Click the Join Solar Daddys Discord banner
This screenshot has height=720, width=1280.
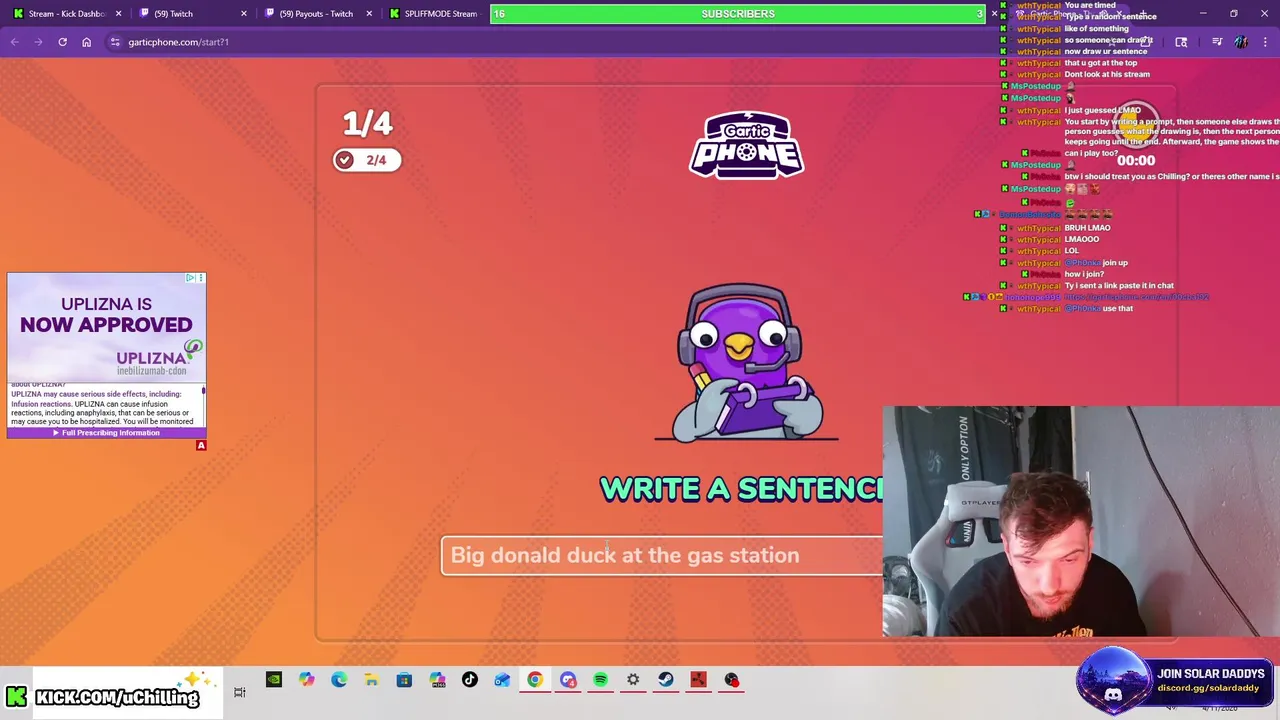[1175, 680]
